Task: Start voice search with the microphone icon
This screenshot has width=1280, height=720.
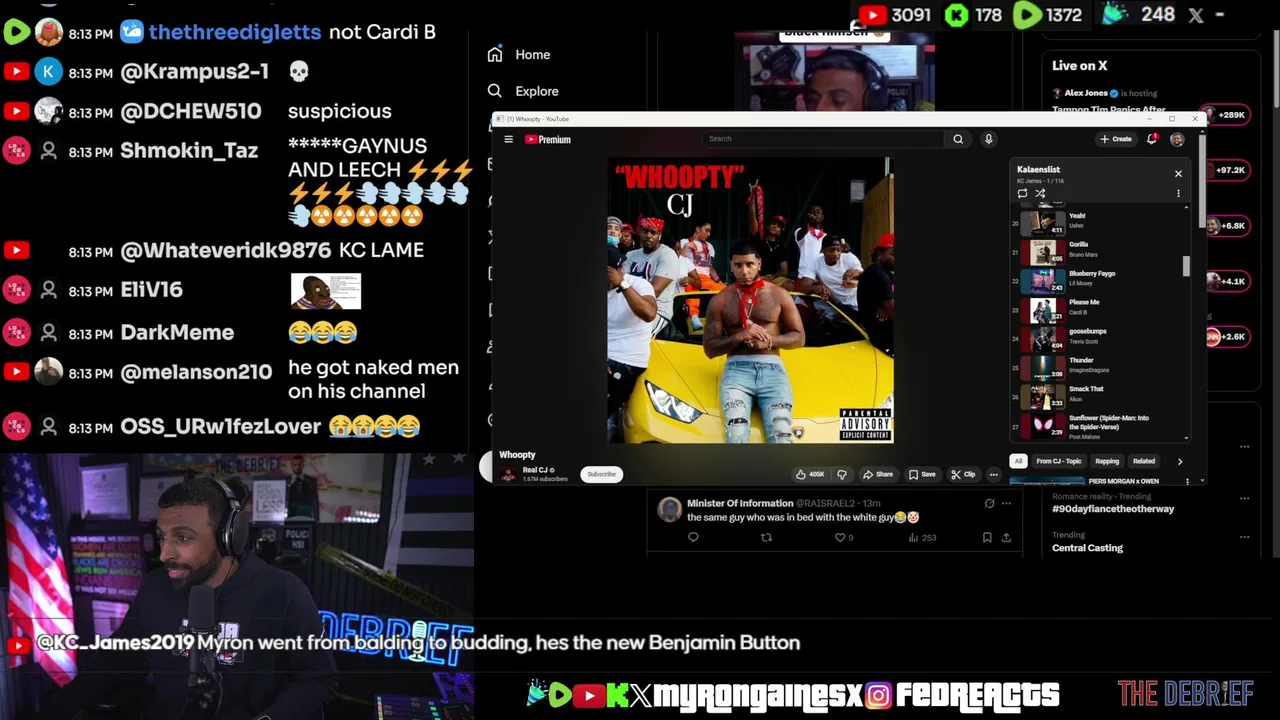Action: point(988,139)
